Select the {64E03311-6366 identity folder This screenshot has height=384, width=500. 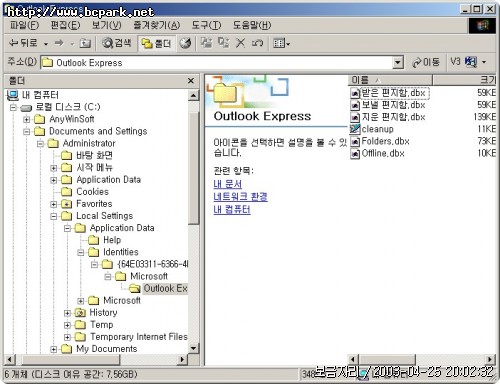click(153, 264)
